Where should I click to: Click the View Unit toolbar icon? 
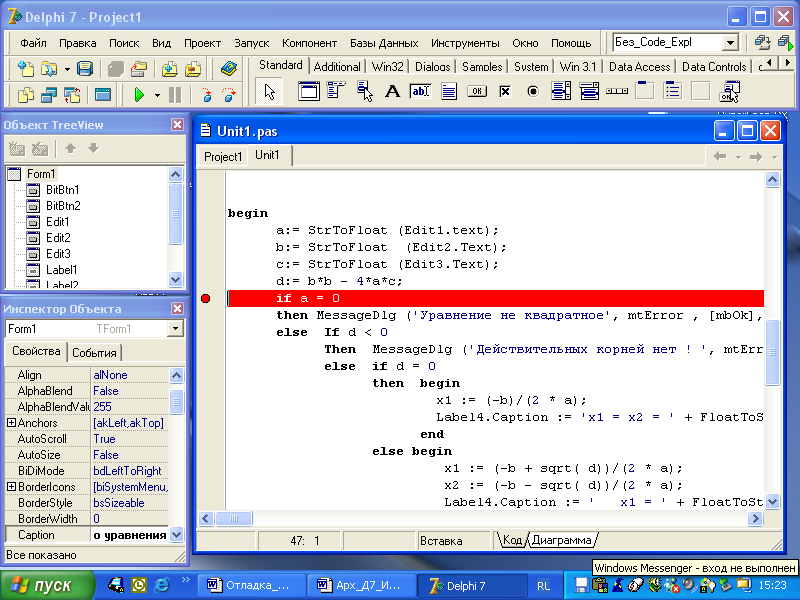(26, 95)
